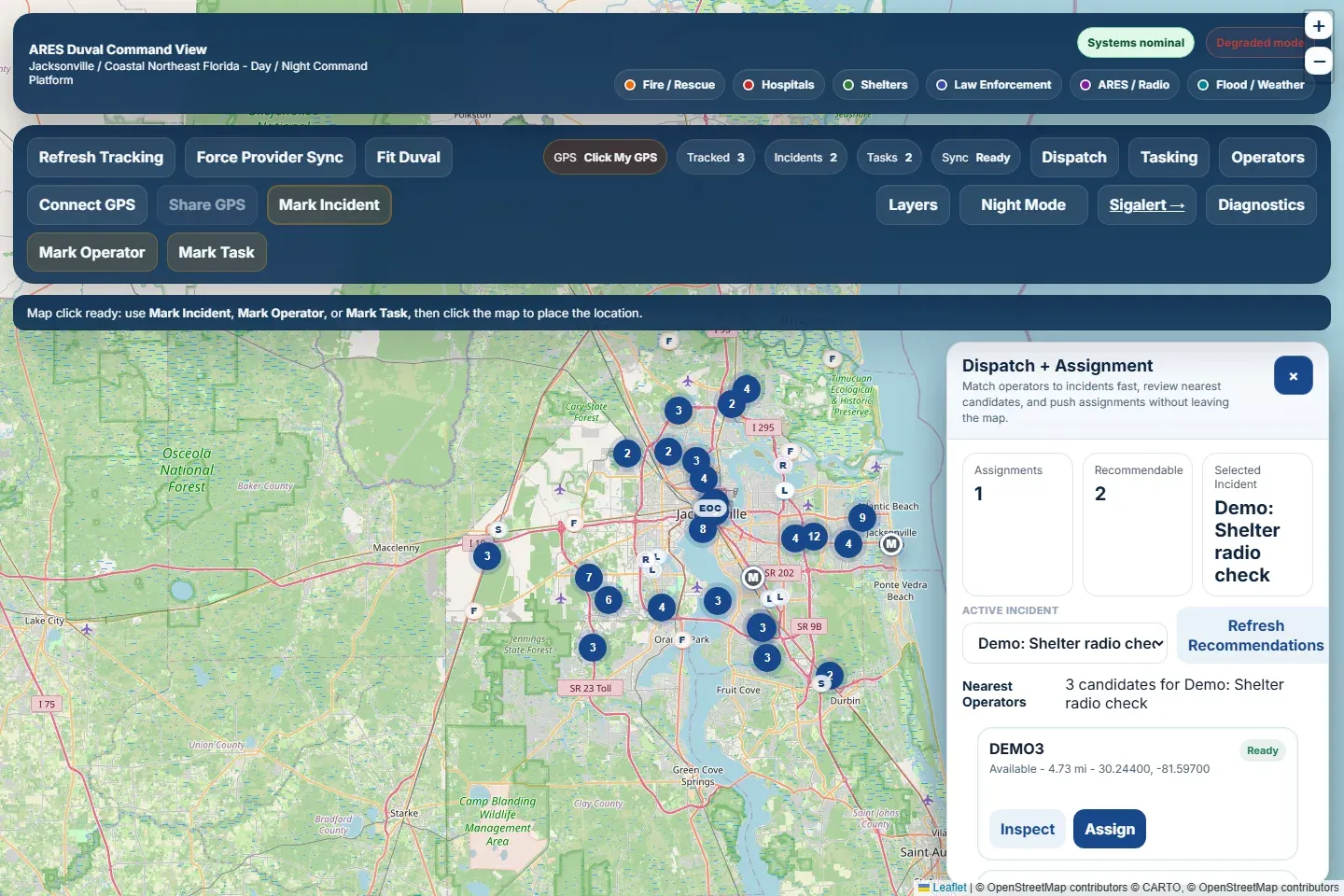Image resolution: width=1344 pixels, height=896 pixels.
Task: Close the Dispatch + Assignment panel
Action: (1293, 375)
